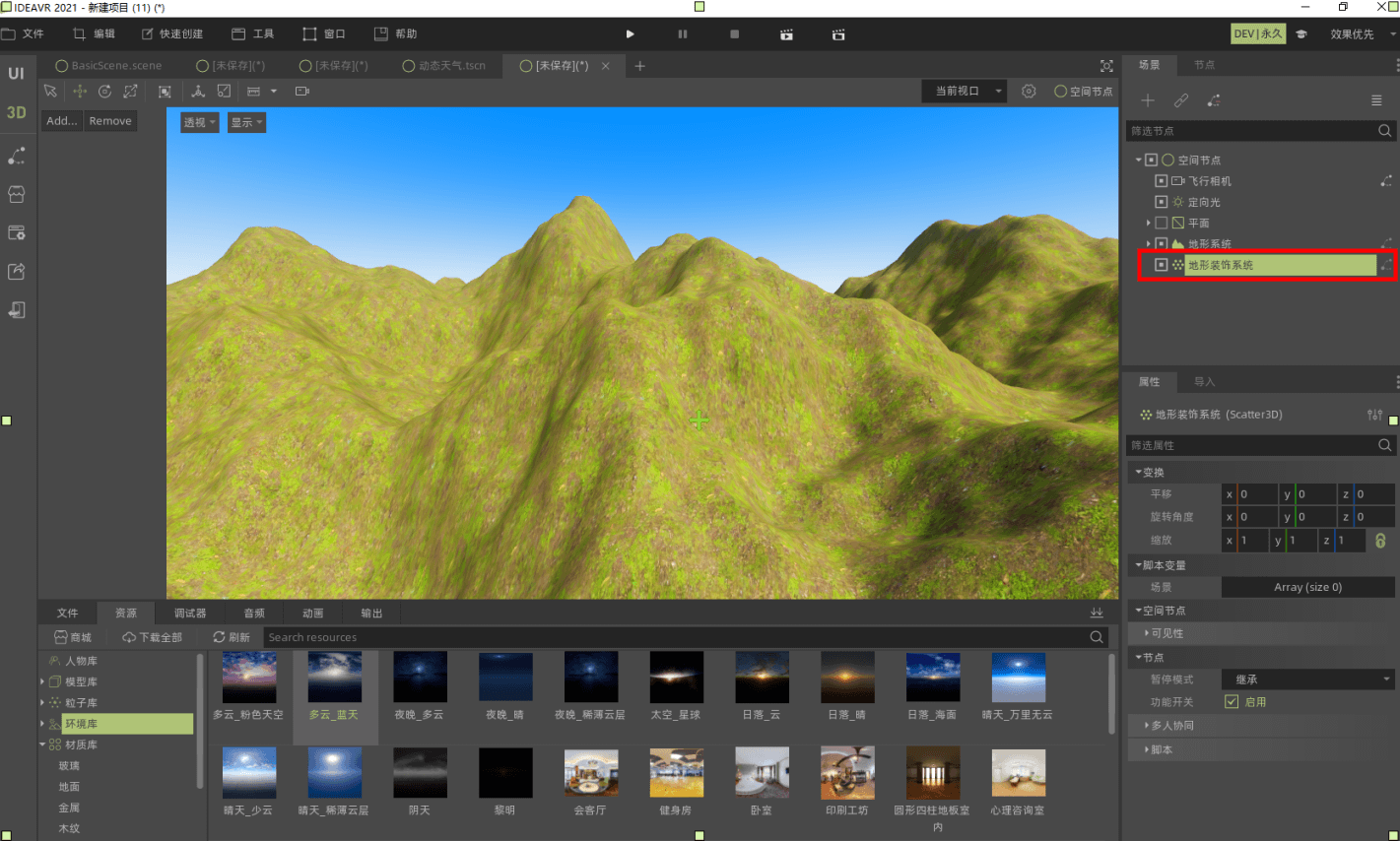Viewport: 1400px width, 841px height.
Task: Open the UI workspace from left sidebar
Action: click(17, 73)
